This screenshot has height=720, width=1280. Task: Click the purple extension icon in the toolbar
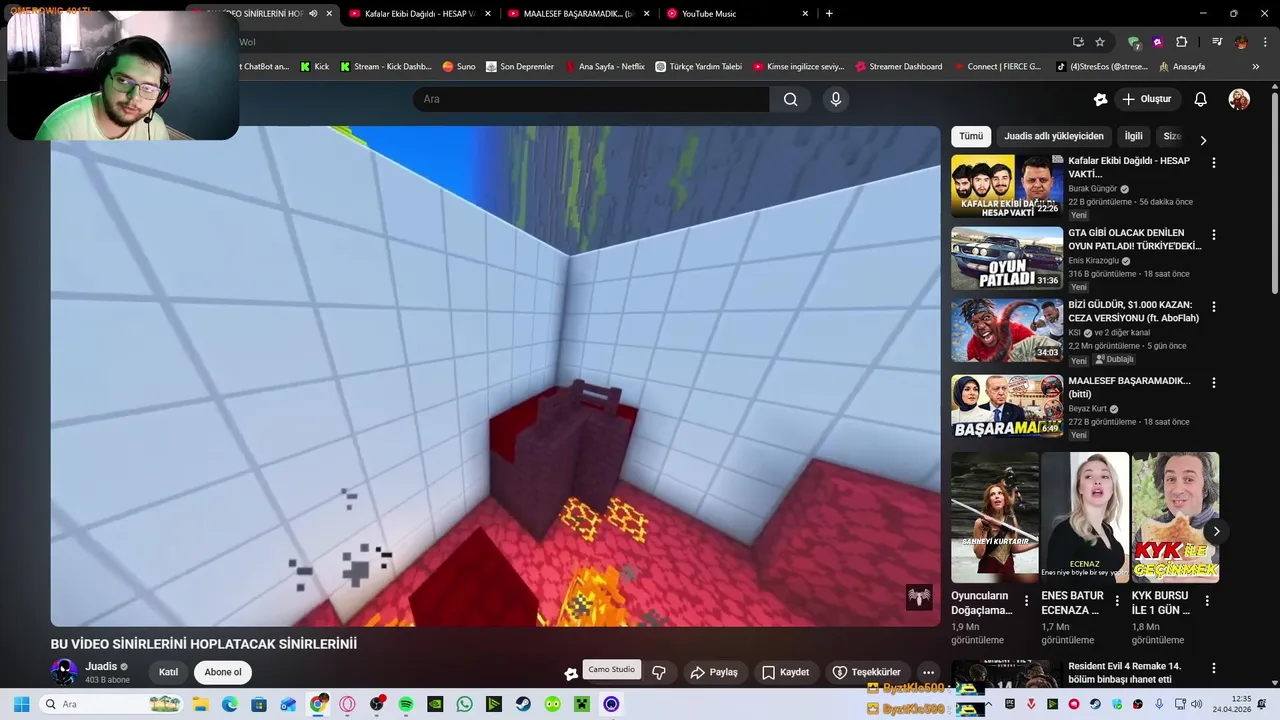coord(1158,42)
